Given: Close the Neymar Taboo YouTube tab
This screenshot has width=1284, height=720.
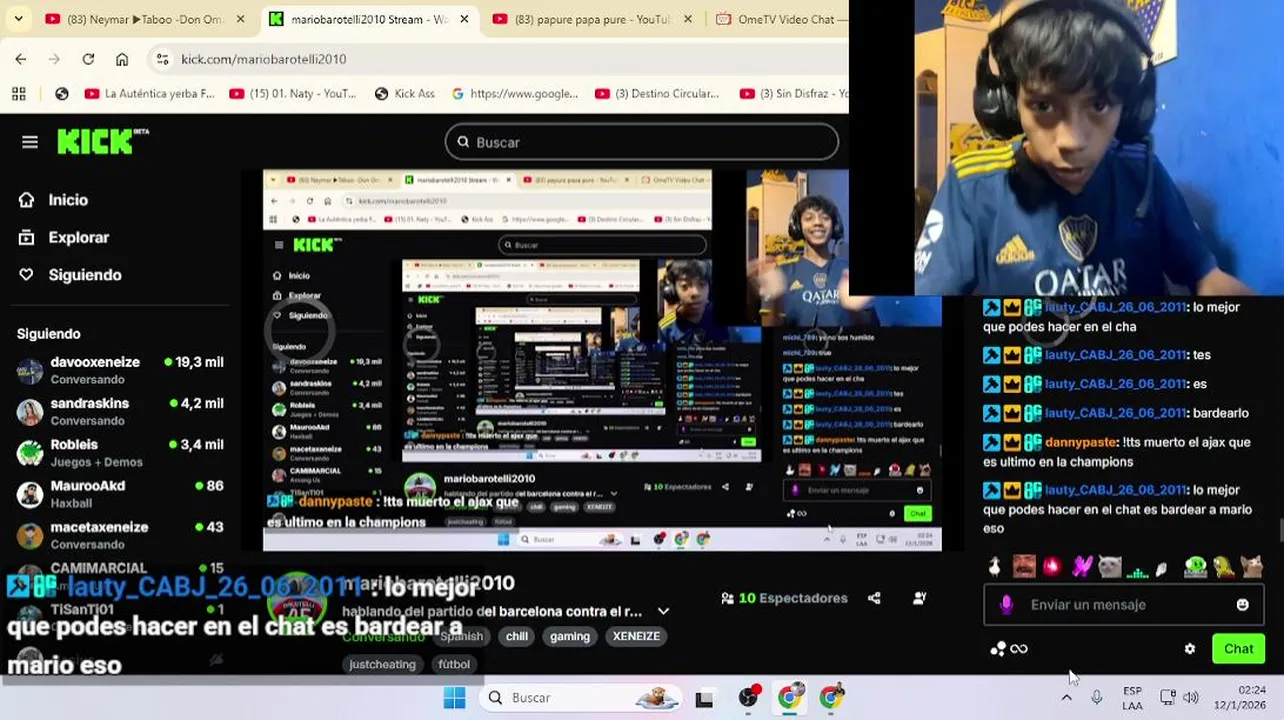Looking at the screenshot, I should 240,19.
